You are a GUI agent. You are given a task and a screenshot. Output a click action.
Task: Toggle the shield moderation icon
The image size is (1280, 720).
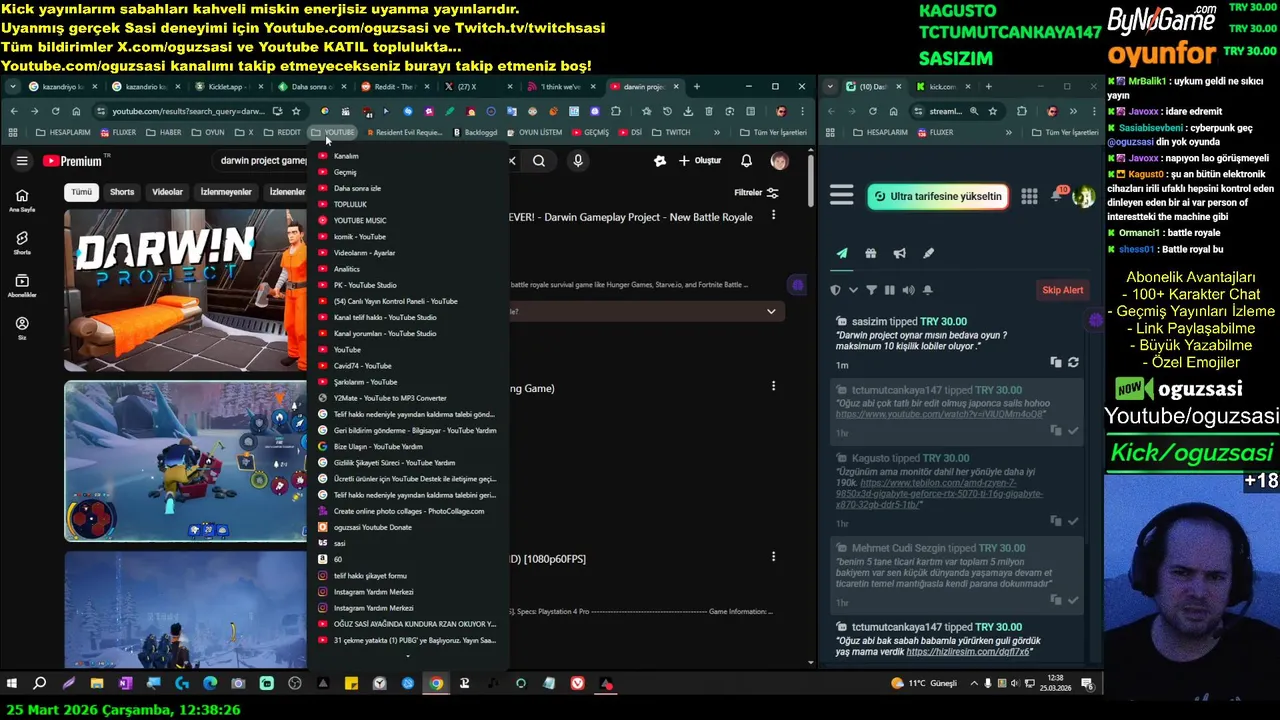[836, 290]
